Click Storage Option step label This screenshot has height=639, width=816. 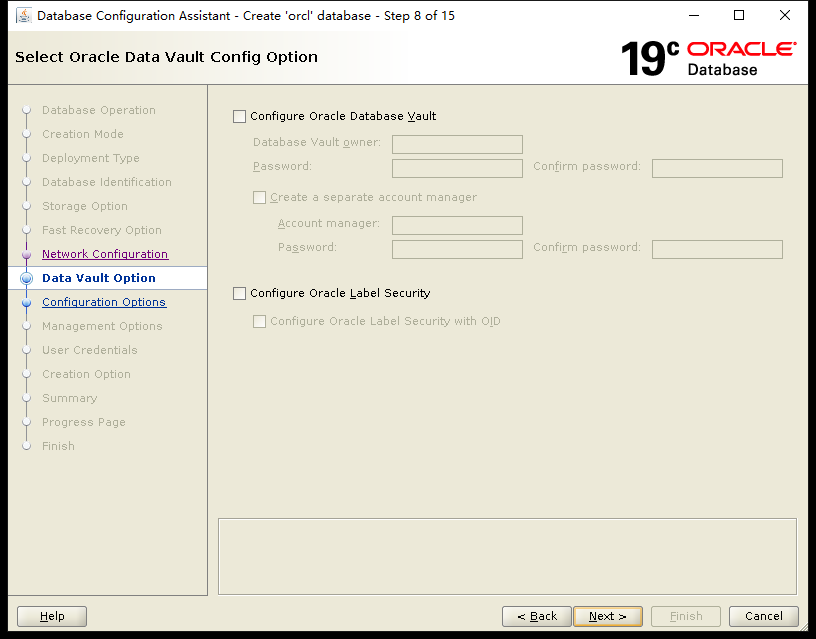tap(85, 206)
